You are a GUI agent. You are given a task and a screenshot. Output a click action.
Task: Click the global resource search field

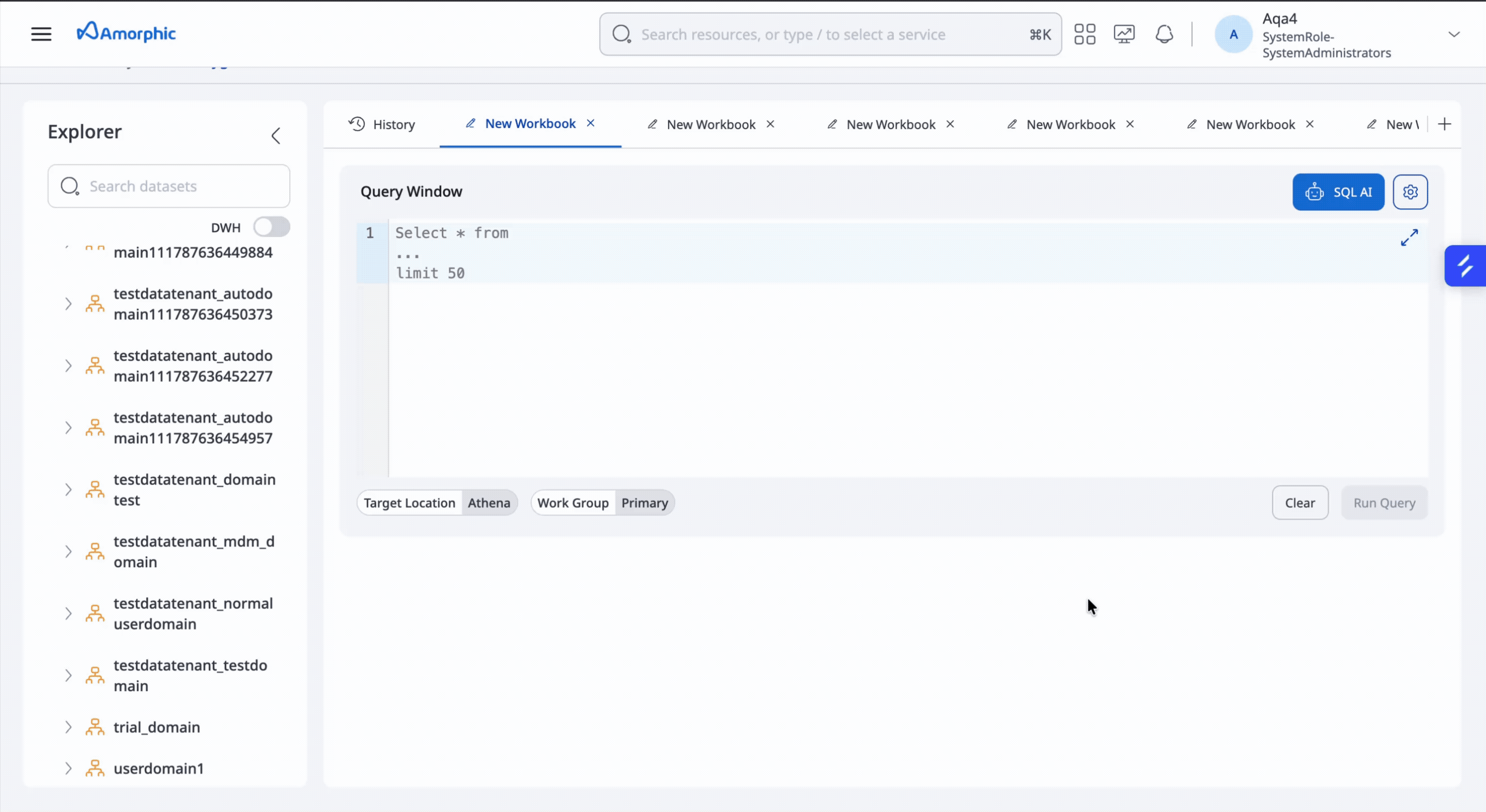click(830, 34)
